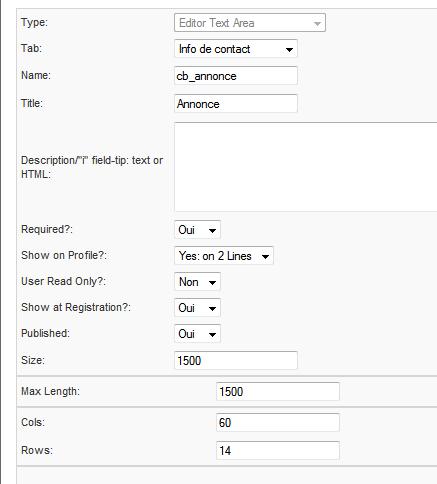Open the Published dropdown

pyautogui.click(x=197, y=334)
